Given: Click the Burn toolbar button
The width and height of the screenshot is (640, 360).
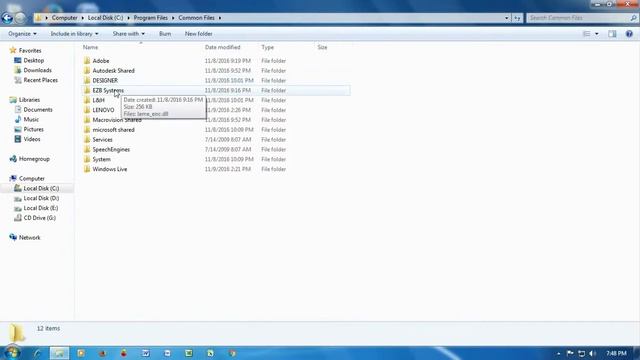Looking at the screenshot, I should pyautogui.click(x=165, y=34).
